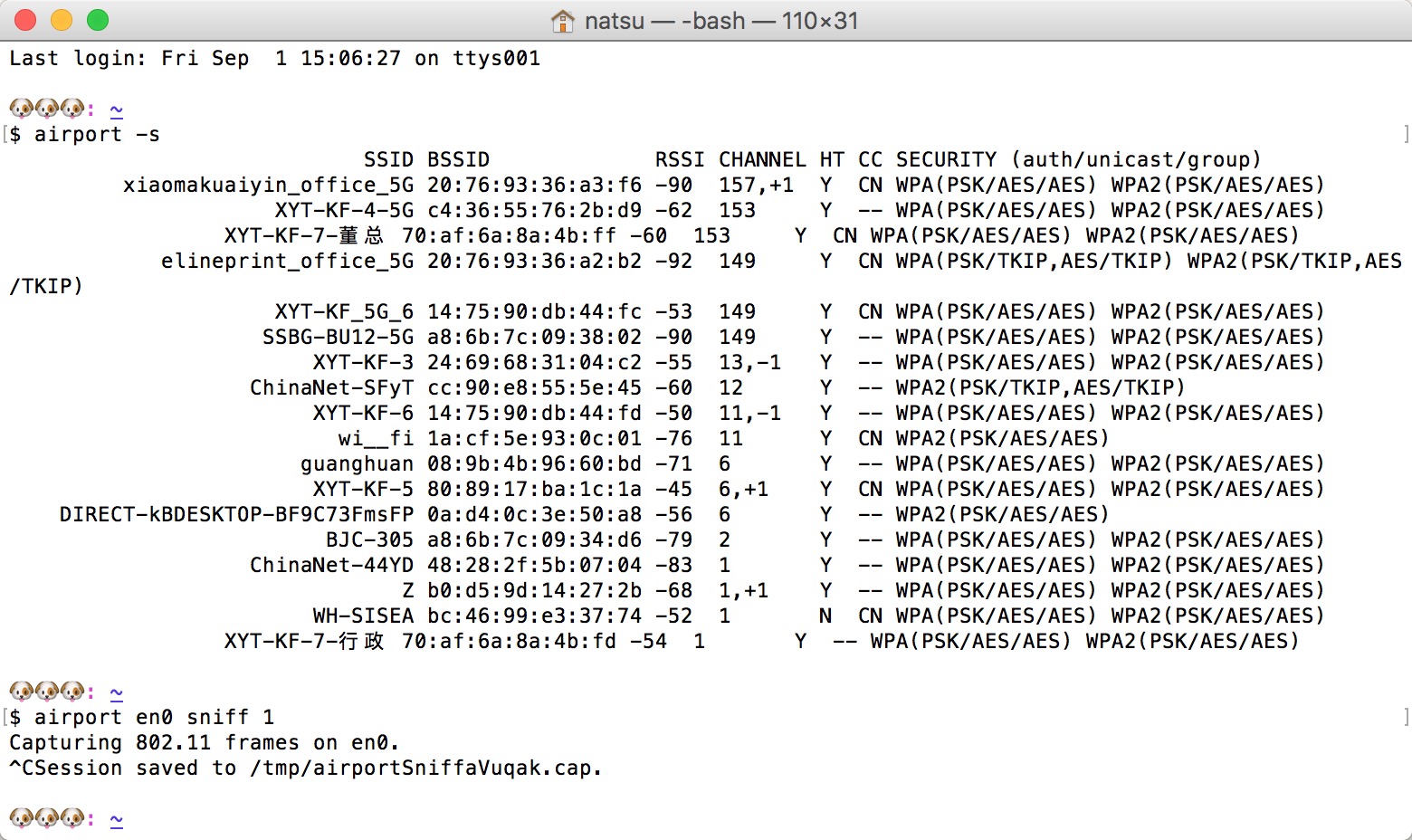
Task: Click the 'airport -s' command text
Action: click(x=97, y=135)
